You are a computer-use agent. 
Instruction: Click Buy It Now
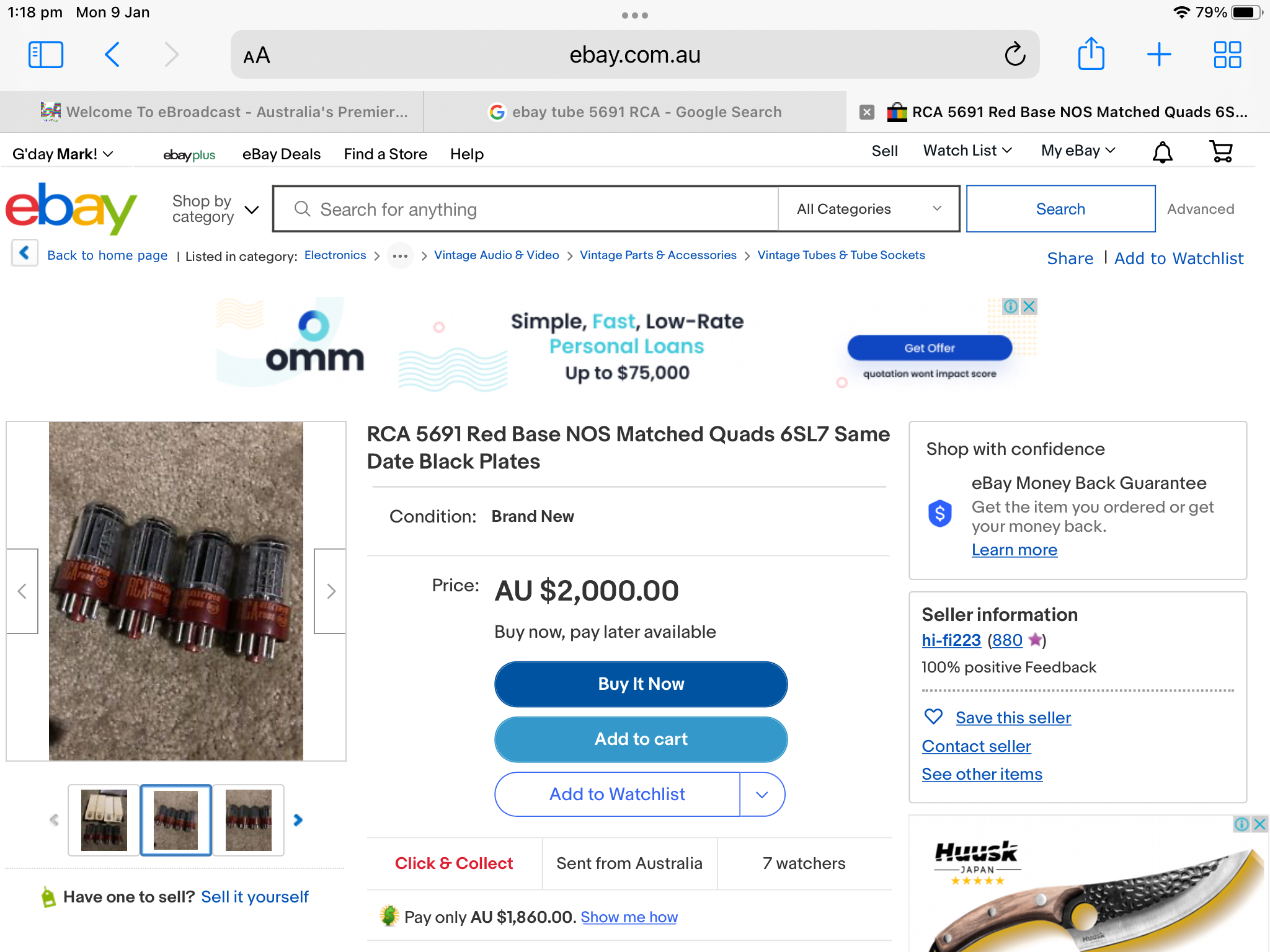(x=641, y=684)
